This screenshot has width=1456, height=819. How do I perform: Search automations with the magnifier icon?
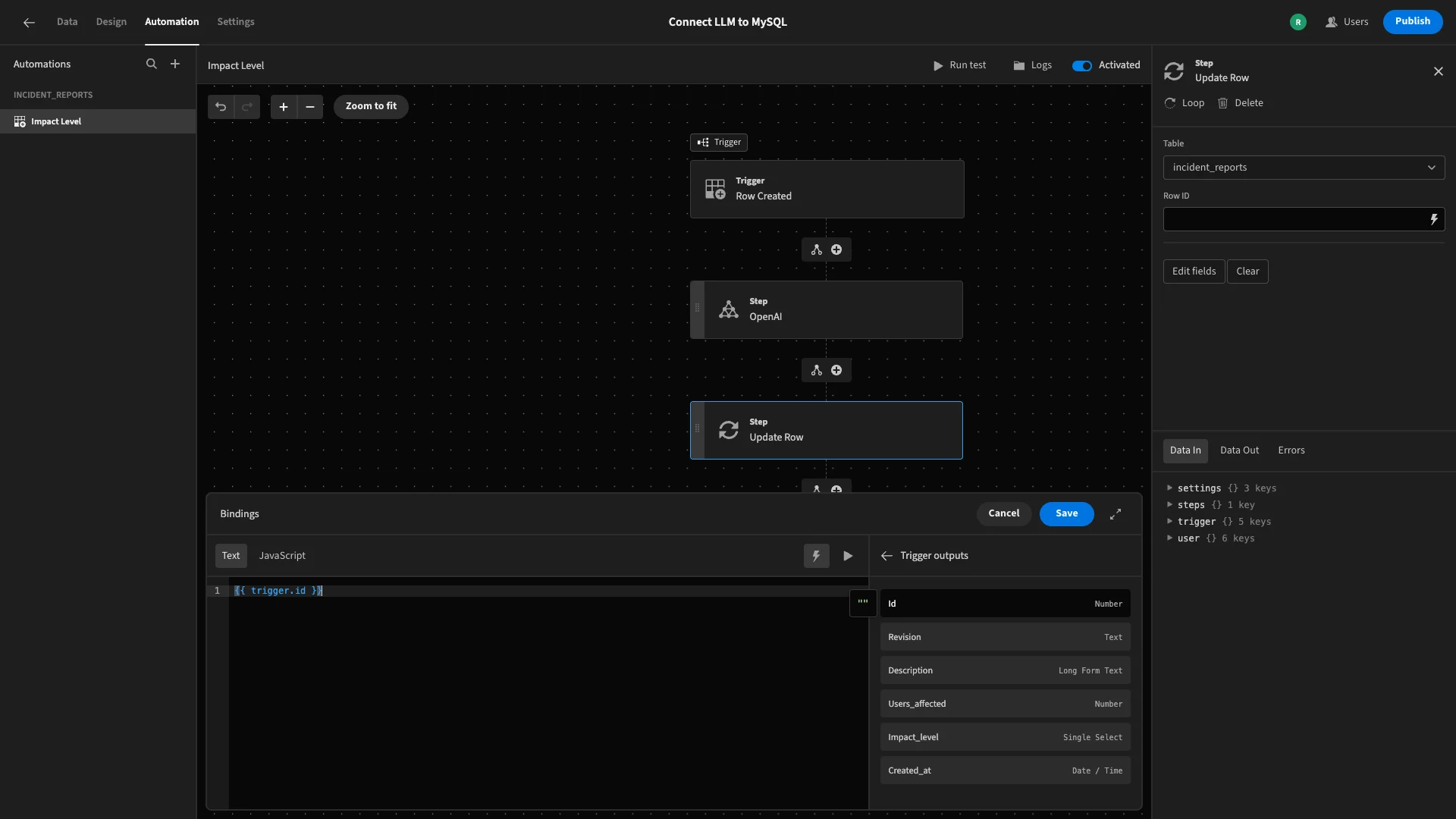coord(152,64)
